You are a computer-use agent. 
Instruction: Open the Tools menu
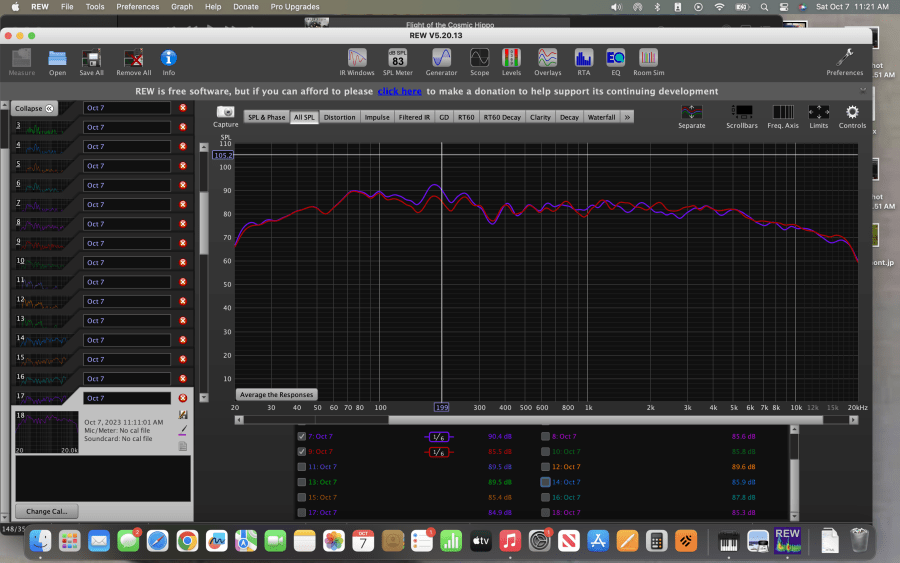coord(95,7)
